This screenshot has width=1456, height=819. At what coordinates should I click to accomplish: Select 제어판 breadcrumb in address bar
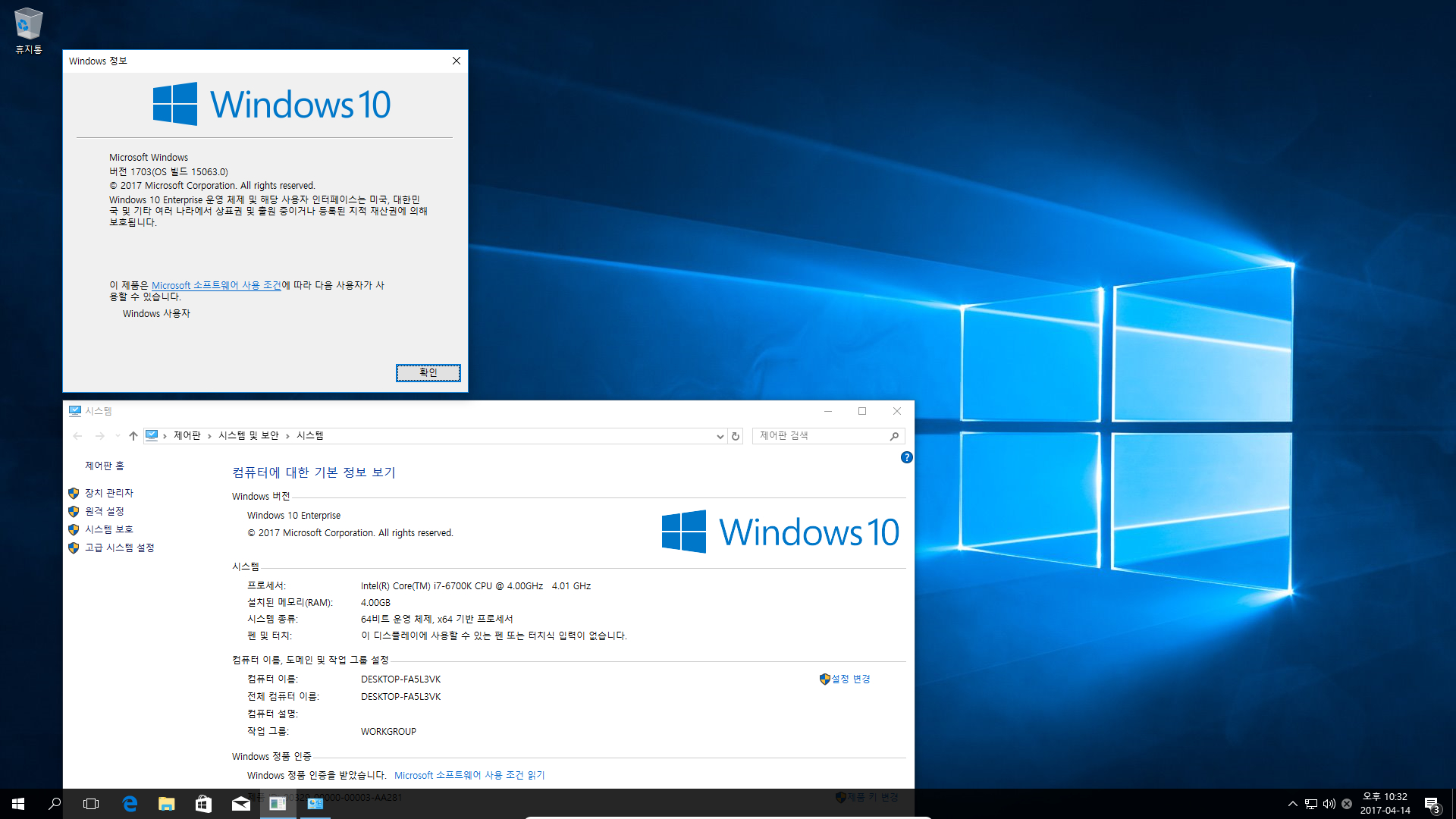pyautogui.click(x=187, y=435)
